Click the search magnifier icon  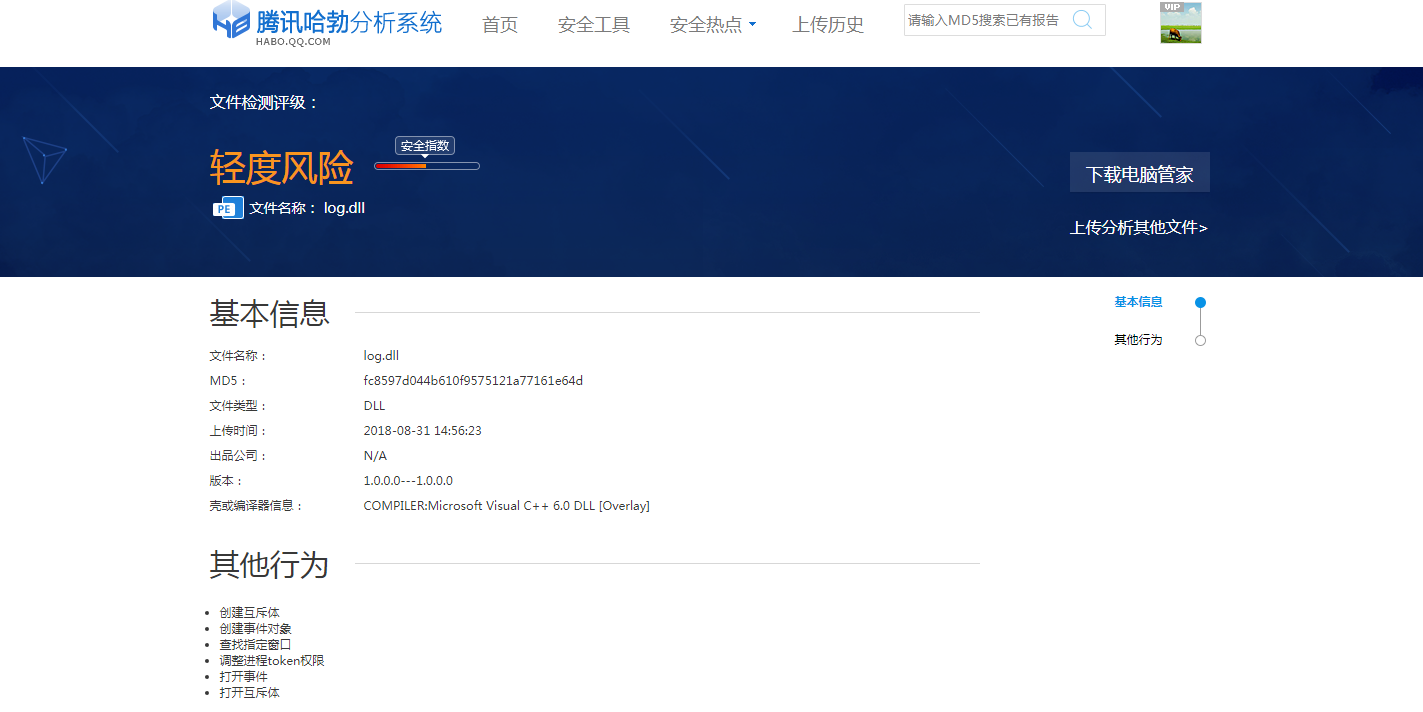(x=1082, y=20)
